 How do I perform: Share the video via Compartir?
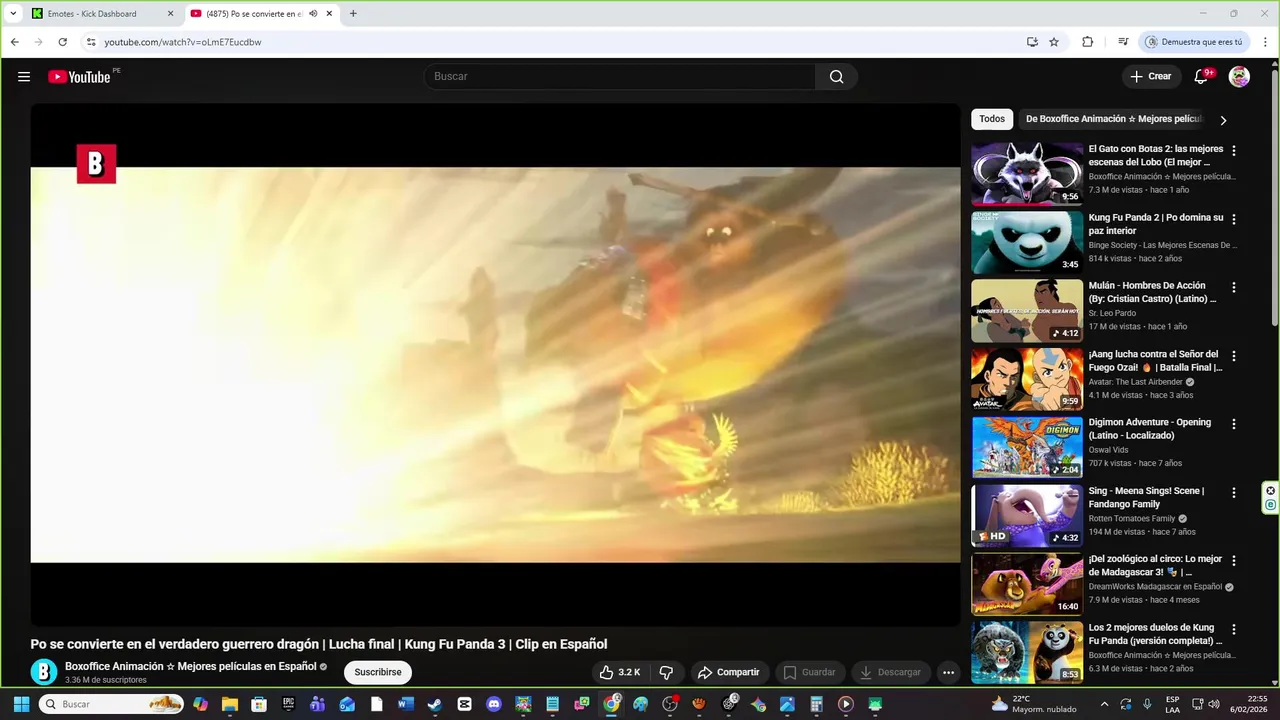click(729, 672)
